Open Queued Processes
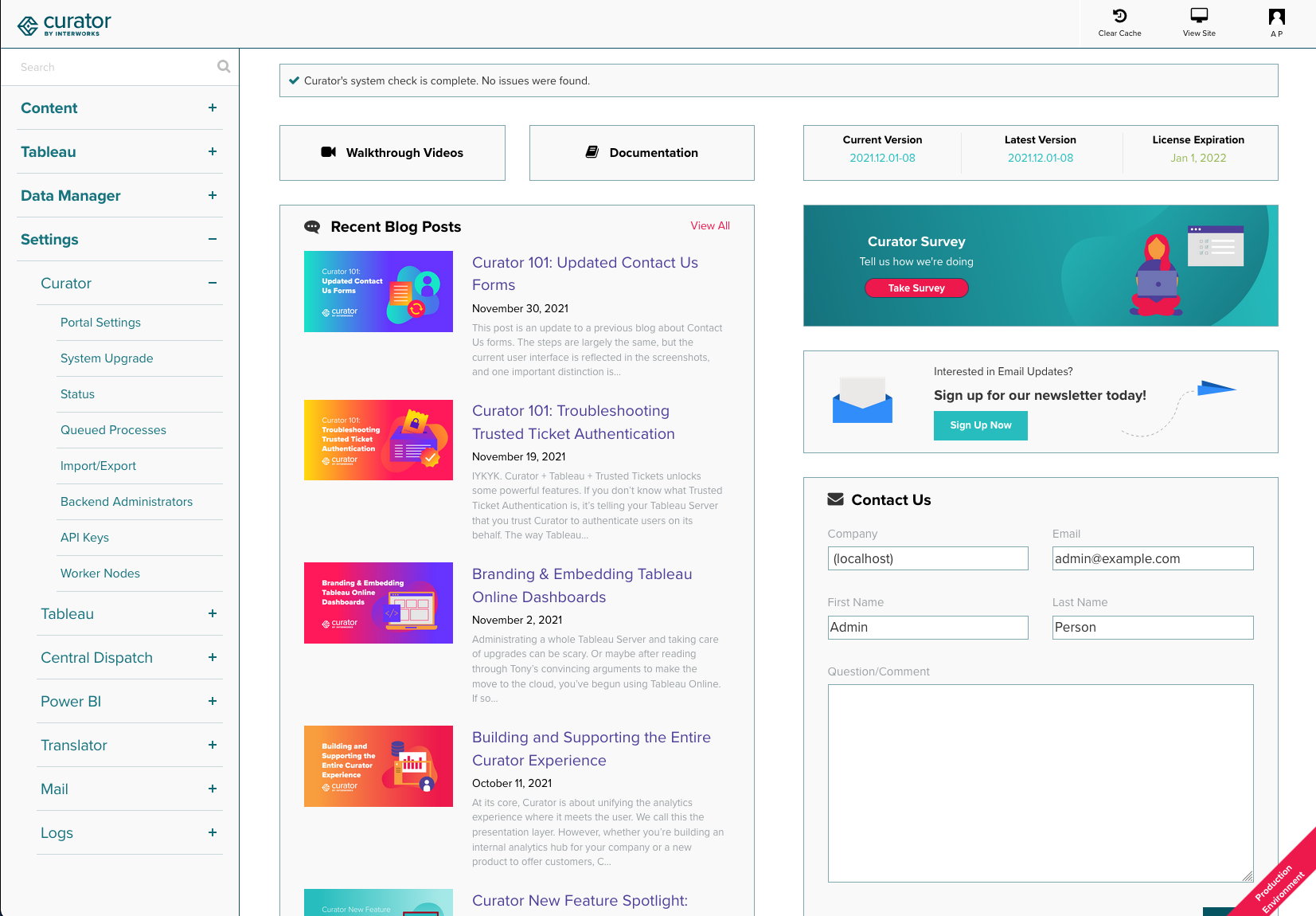This screenshot has width=1316, height=916. point(113,430)
